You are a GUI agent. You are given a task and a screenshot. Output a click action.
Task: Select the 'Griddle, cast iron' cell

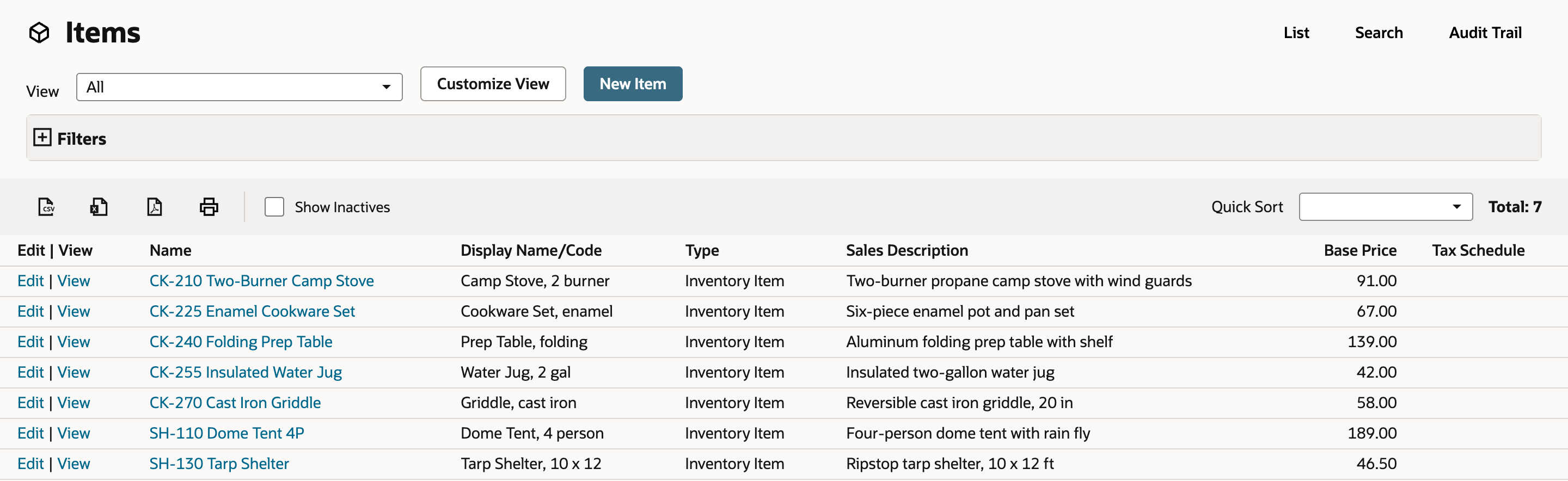(519, 403)
